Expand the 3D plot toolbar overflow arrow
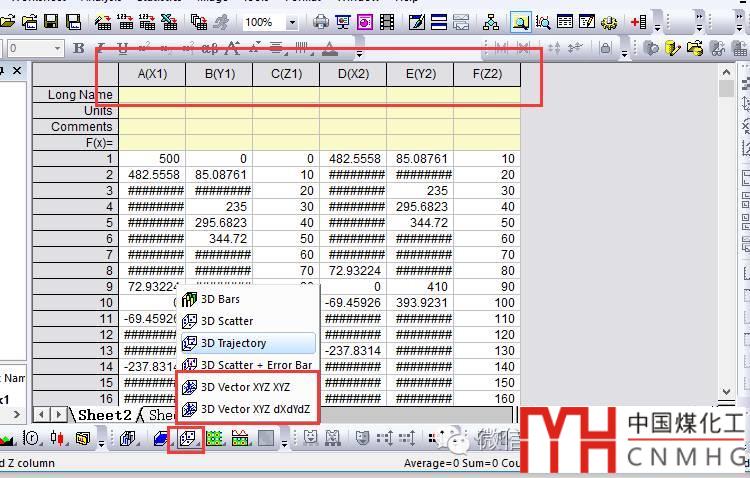 pos(284,439)
